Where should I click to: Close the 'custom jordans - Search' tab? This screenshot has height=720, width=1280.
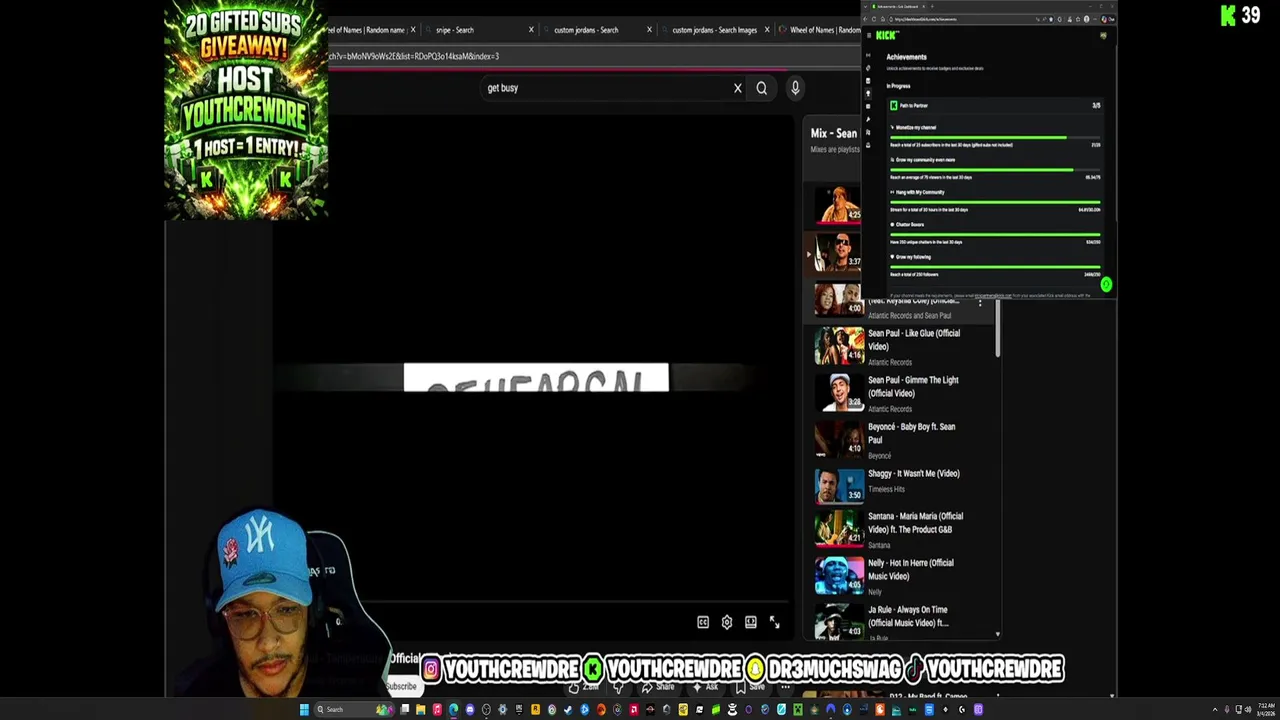[649, 30]
